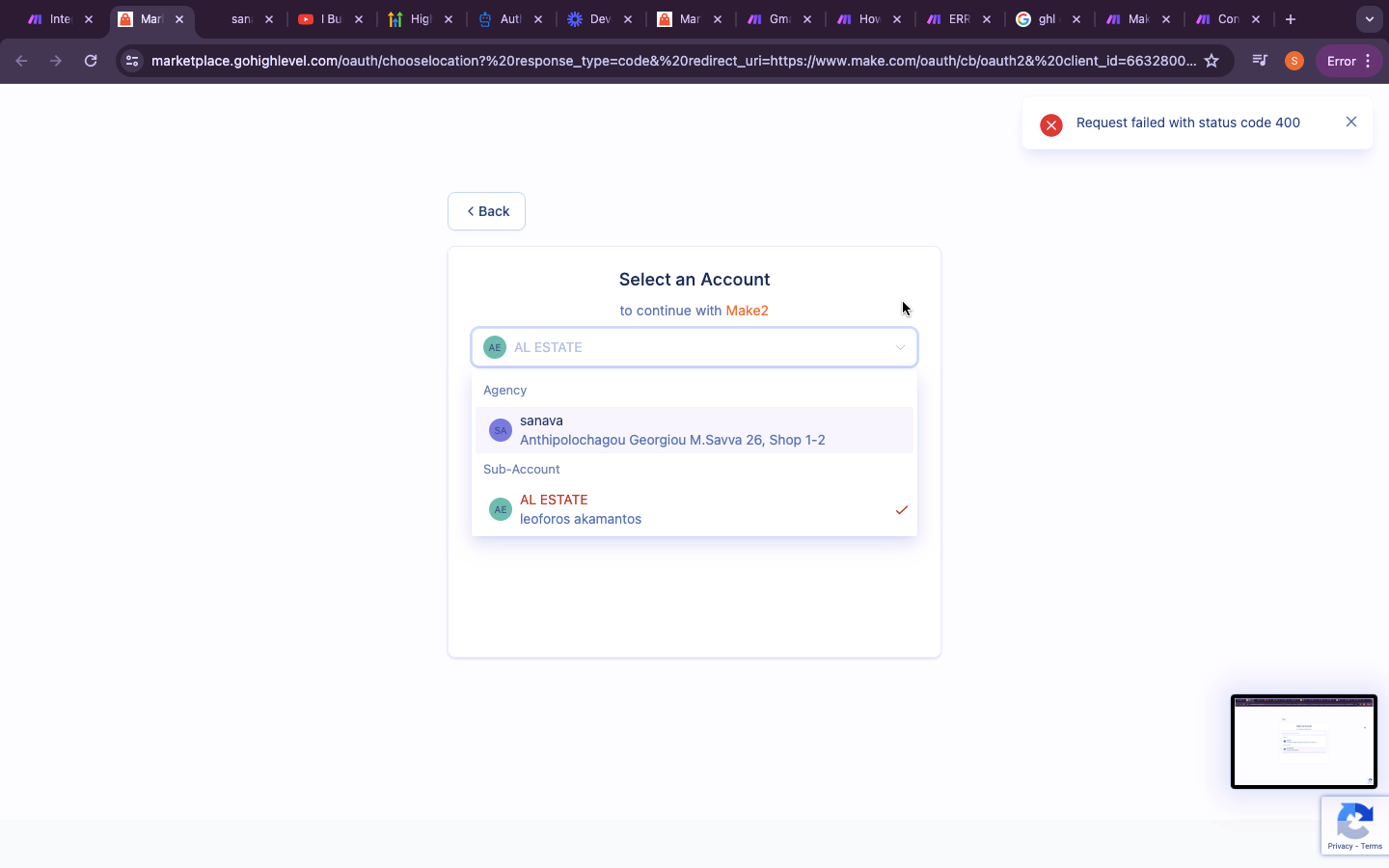The width and height of the screenshot is (1389, 868).
Task: Choose the sanava agency option
Action: 694,430
